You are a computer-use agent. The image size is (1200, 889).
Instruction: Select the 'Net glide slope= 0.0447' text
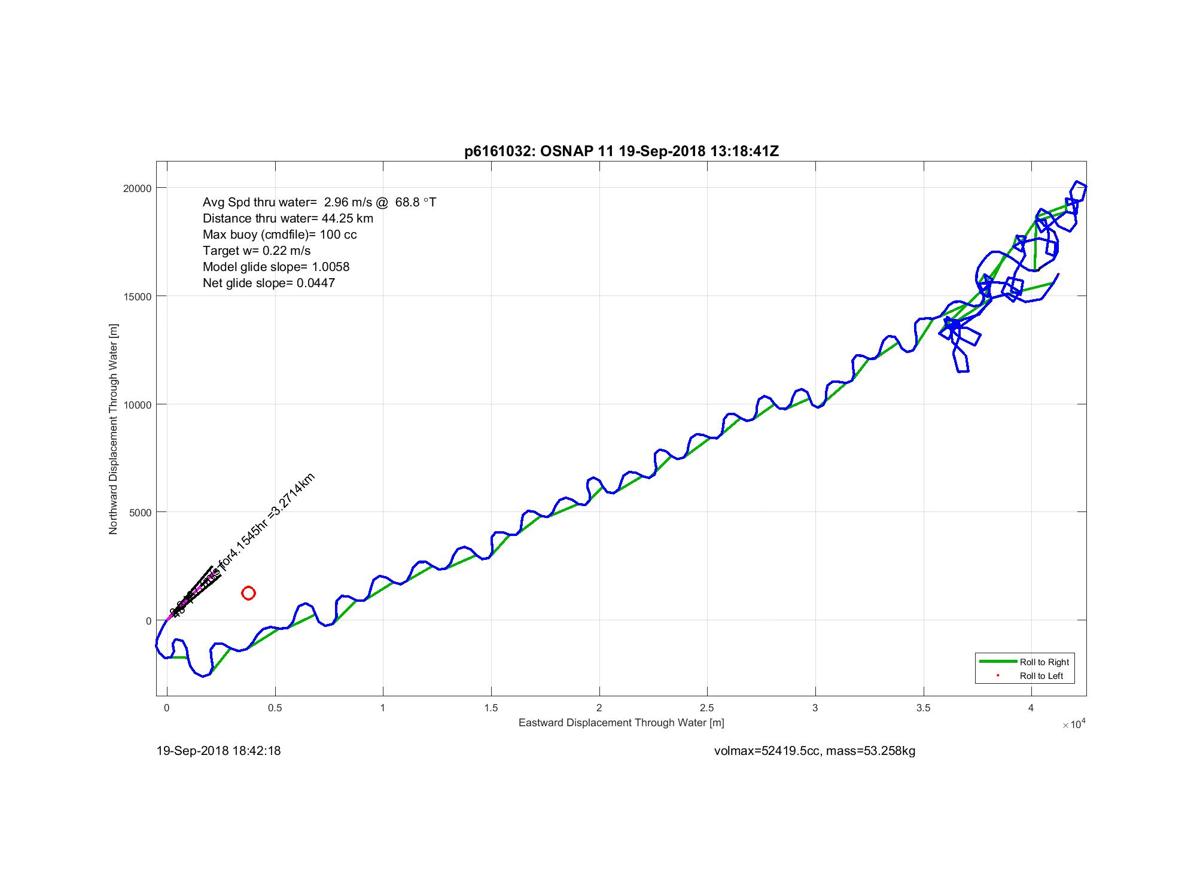tap(268, 283)
